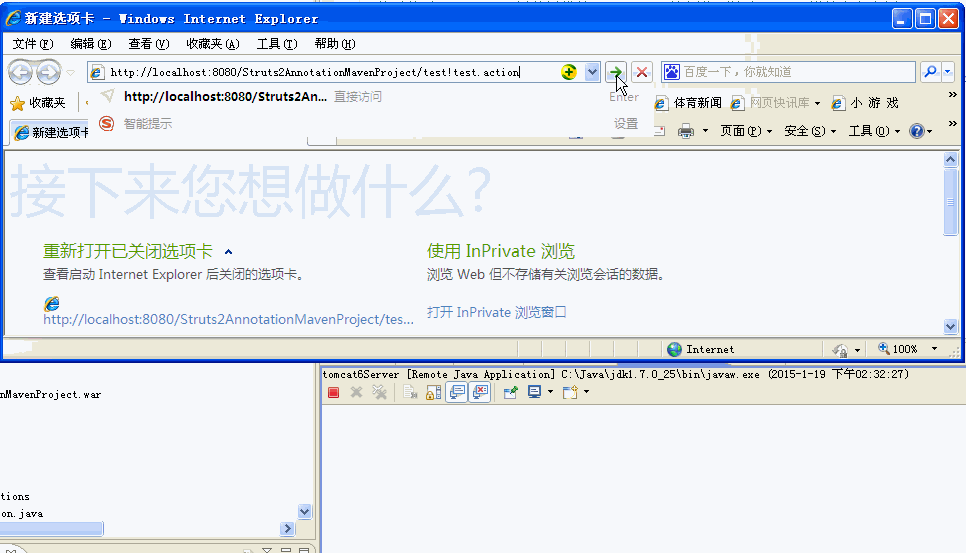966x553 pixels.
Task: Expand command bar overflow chevron
Action: click(x=952, y=123)
